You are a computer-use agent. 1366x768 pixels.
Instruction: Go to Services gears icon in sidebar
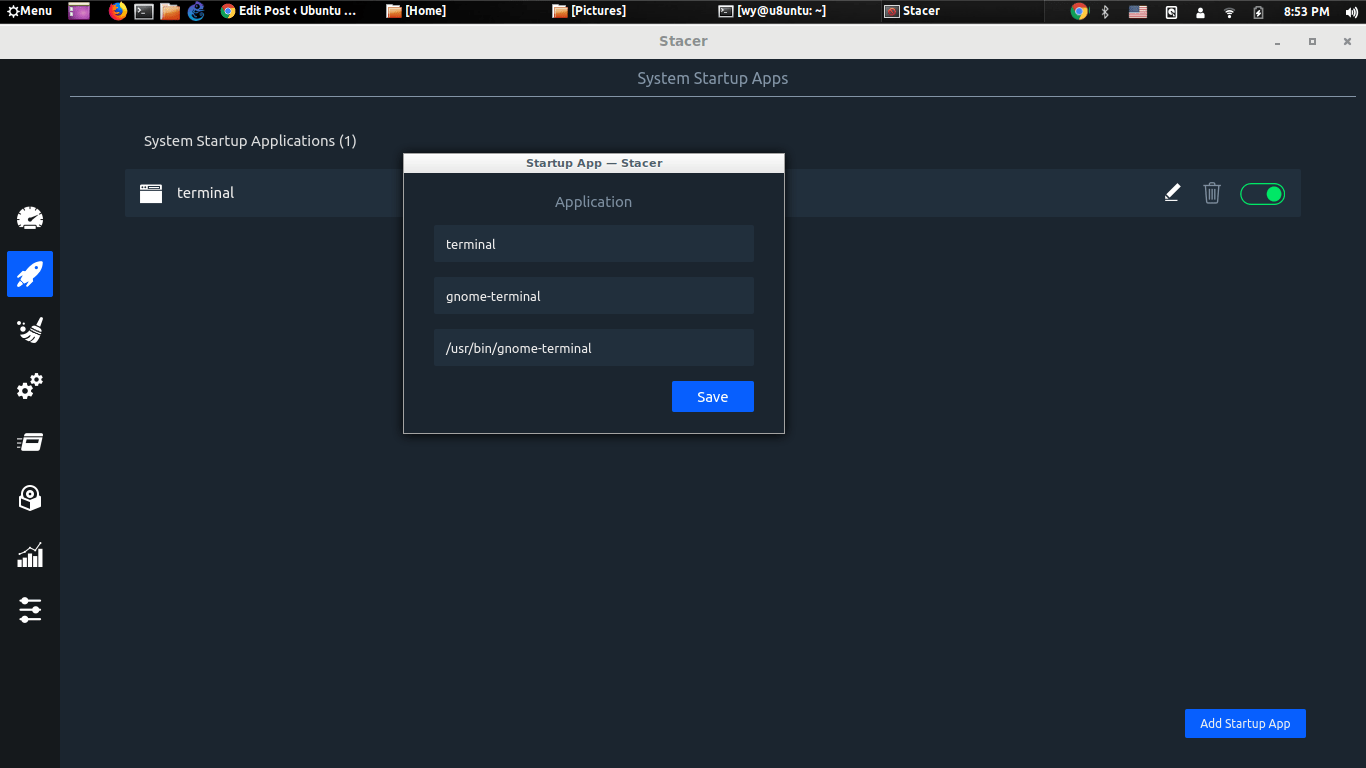pyautogui.click(x=30, y=386)
